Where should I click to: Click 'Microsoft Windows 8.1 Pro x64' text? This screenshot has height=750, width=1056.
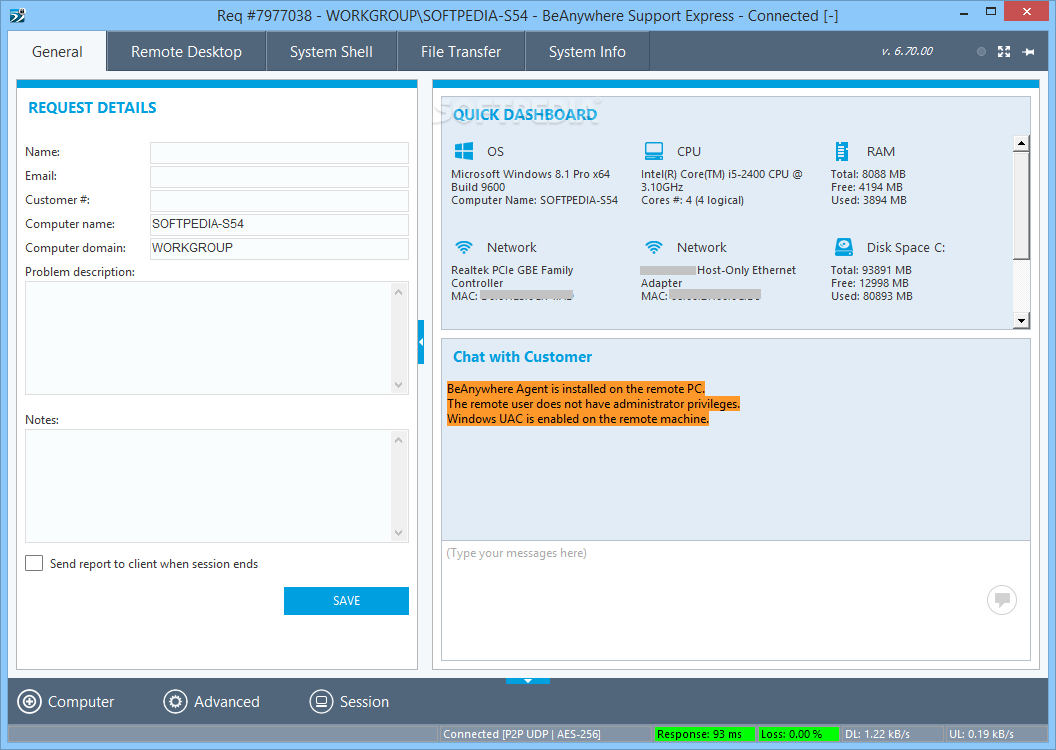point(531,174)
